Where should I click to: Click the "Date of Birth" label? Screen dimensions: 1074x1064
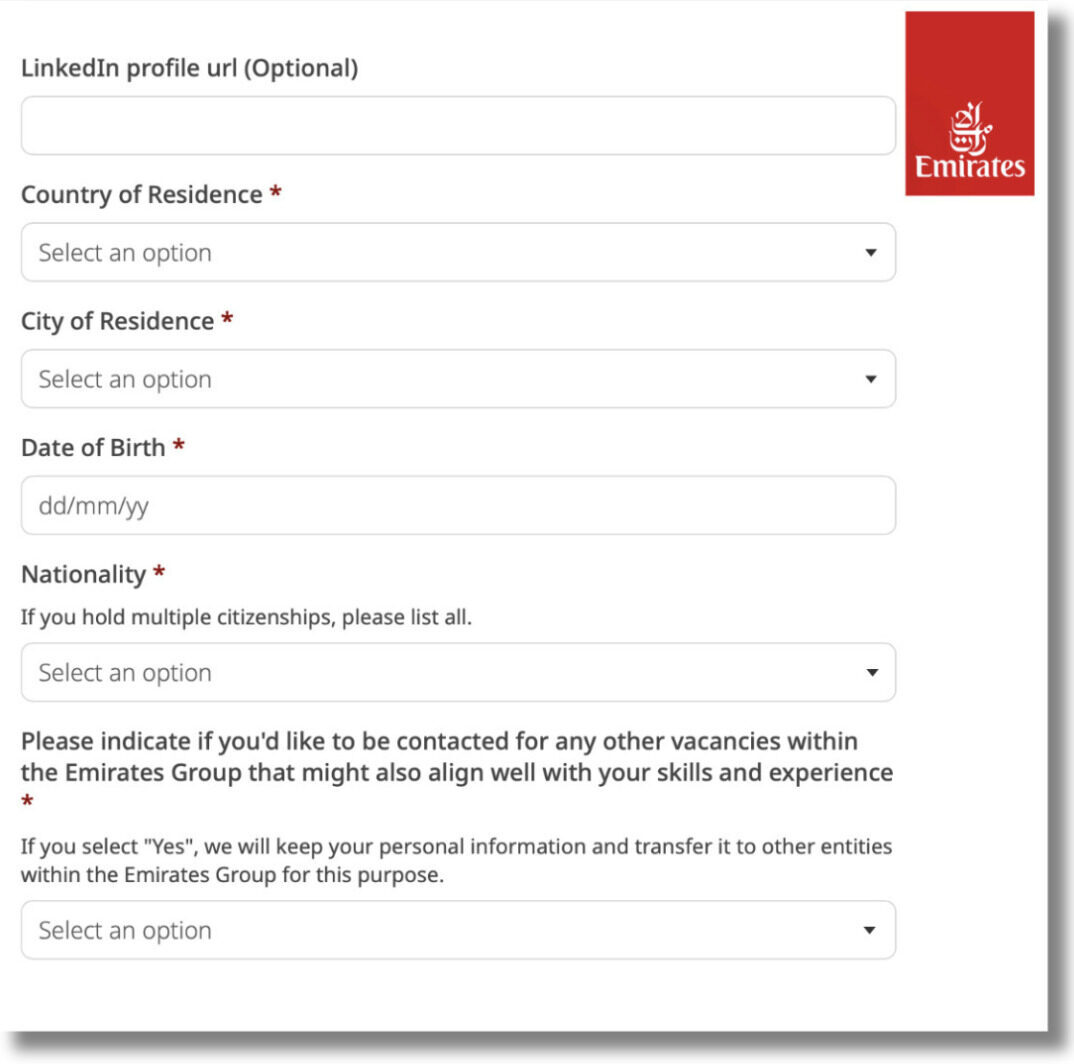click(93, 447)
